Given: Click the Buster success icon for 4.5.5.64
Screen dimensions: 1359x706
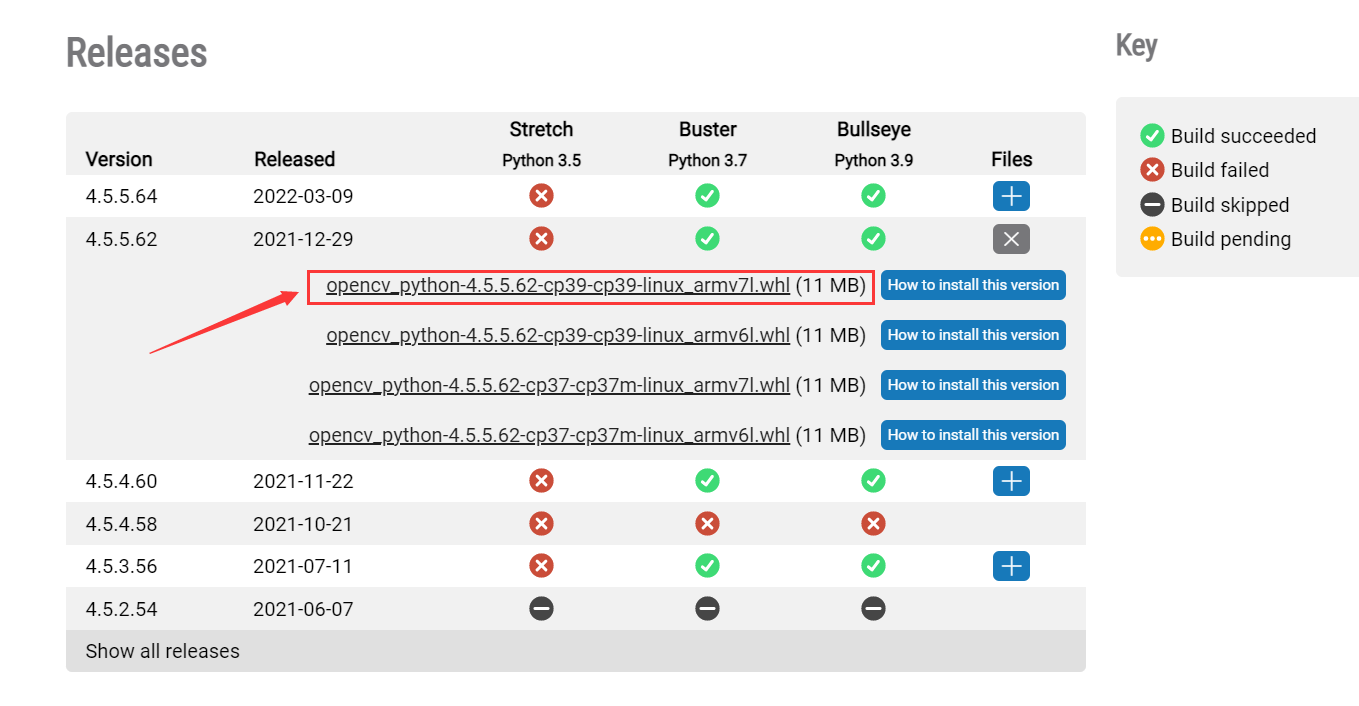Looking at the screenshot, I should click(707, 196).
